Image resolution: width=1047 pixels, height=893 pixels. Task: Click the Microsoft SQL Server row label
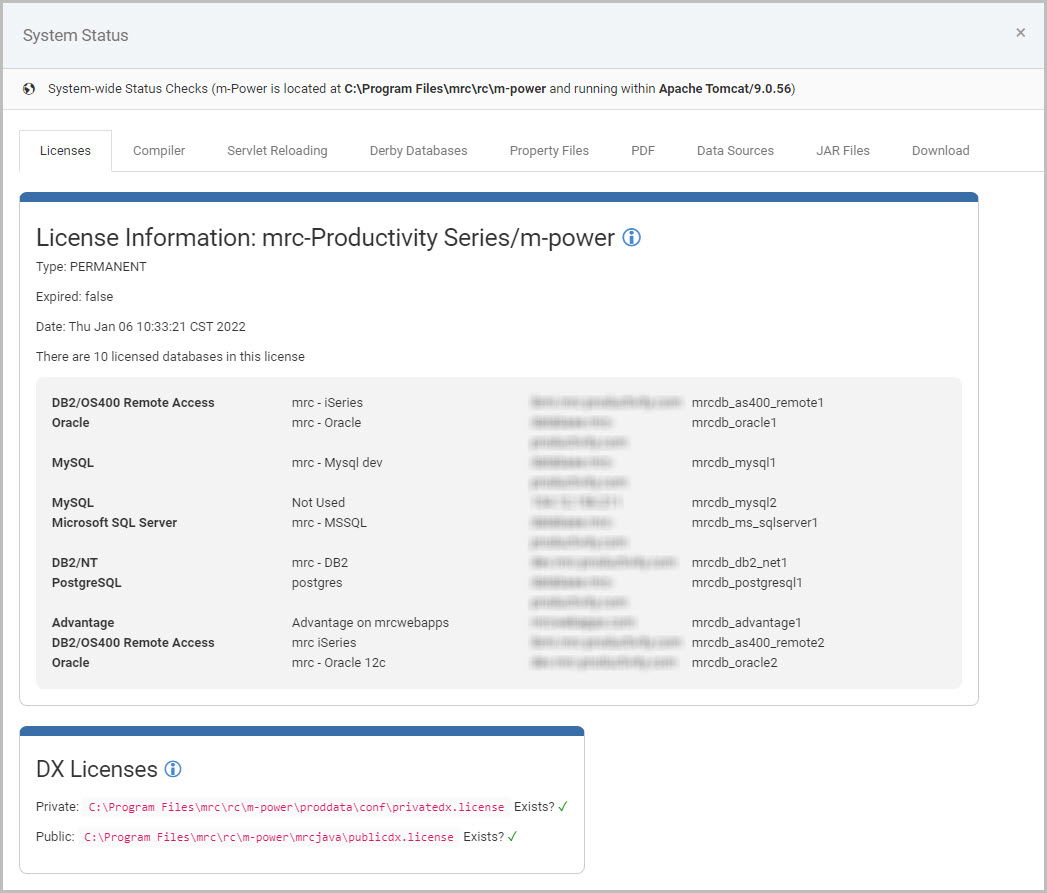click(x=114, y=523)
